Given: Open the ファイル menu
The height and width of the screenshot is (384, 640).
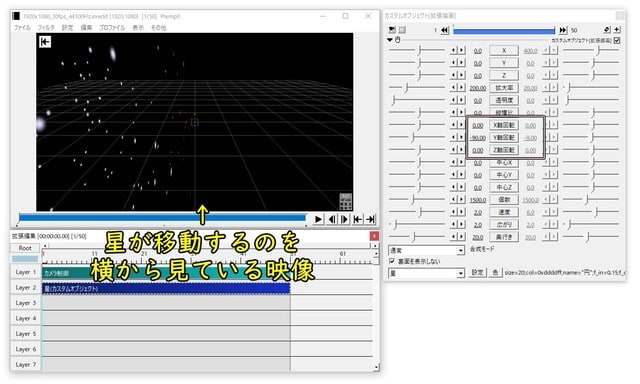Looking at the screenshot, I should 22,27.
